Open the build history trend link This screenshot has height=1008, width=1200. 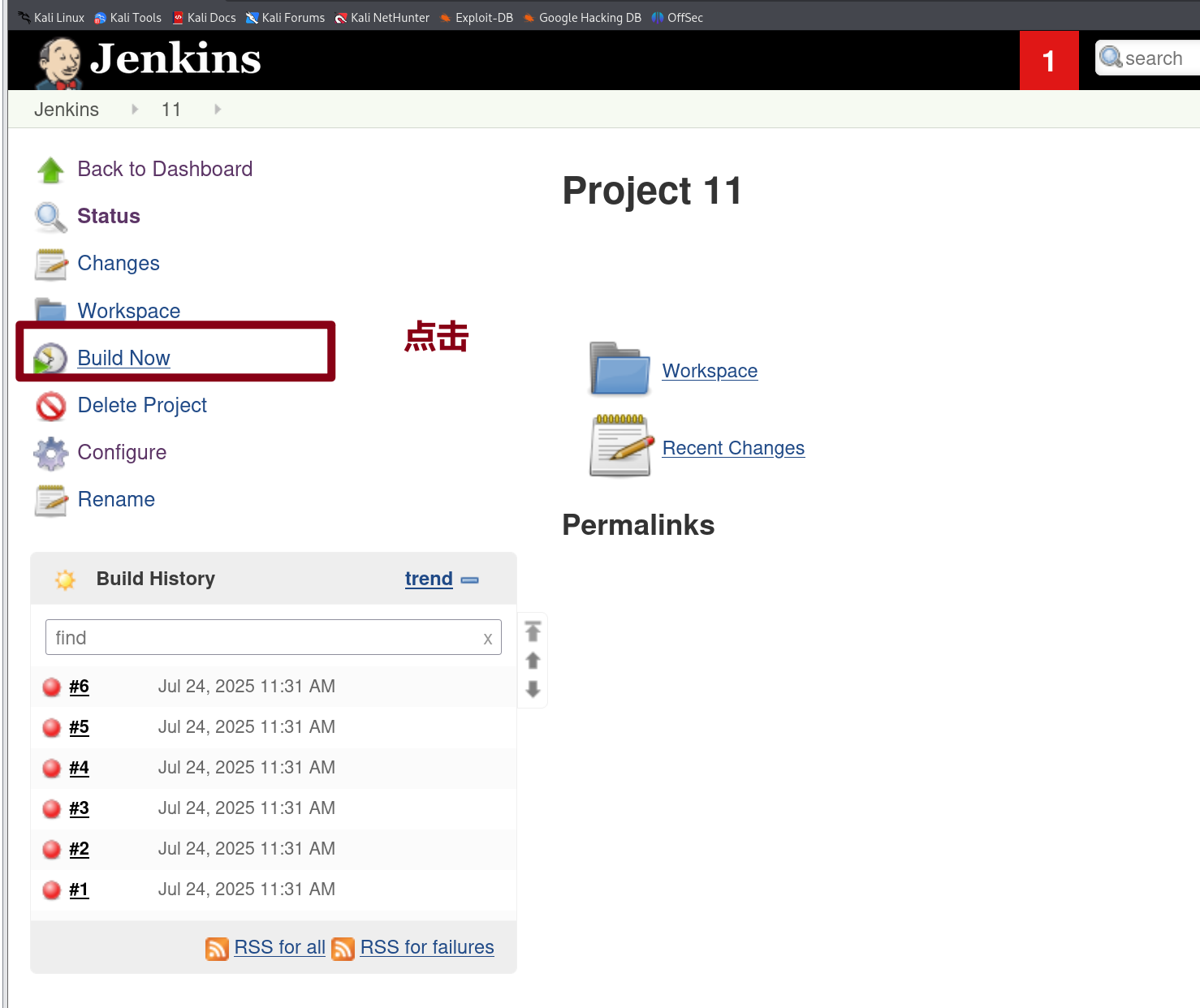pos(429,579)
